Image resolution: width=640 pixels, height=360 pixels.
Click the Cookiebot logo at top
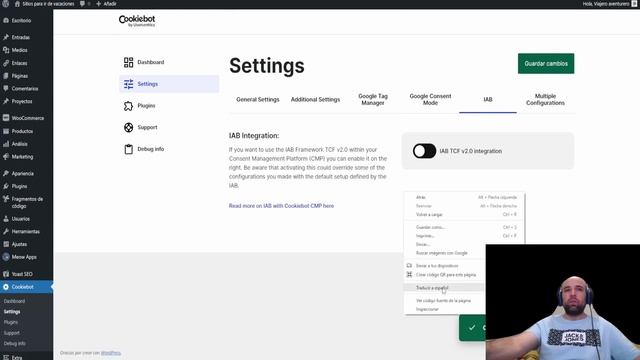[x=137, y=21]
